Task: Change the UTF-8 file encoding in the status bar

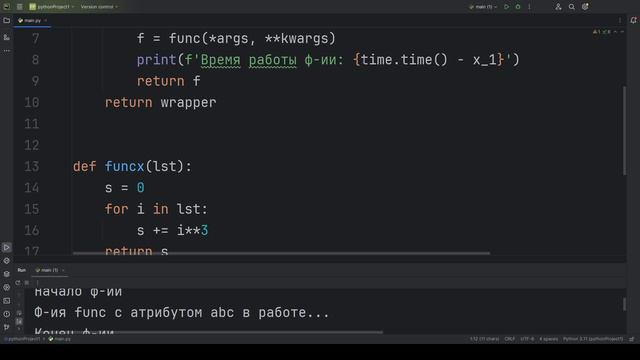Action: (x=527, y=339)
